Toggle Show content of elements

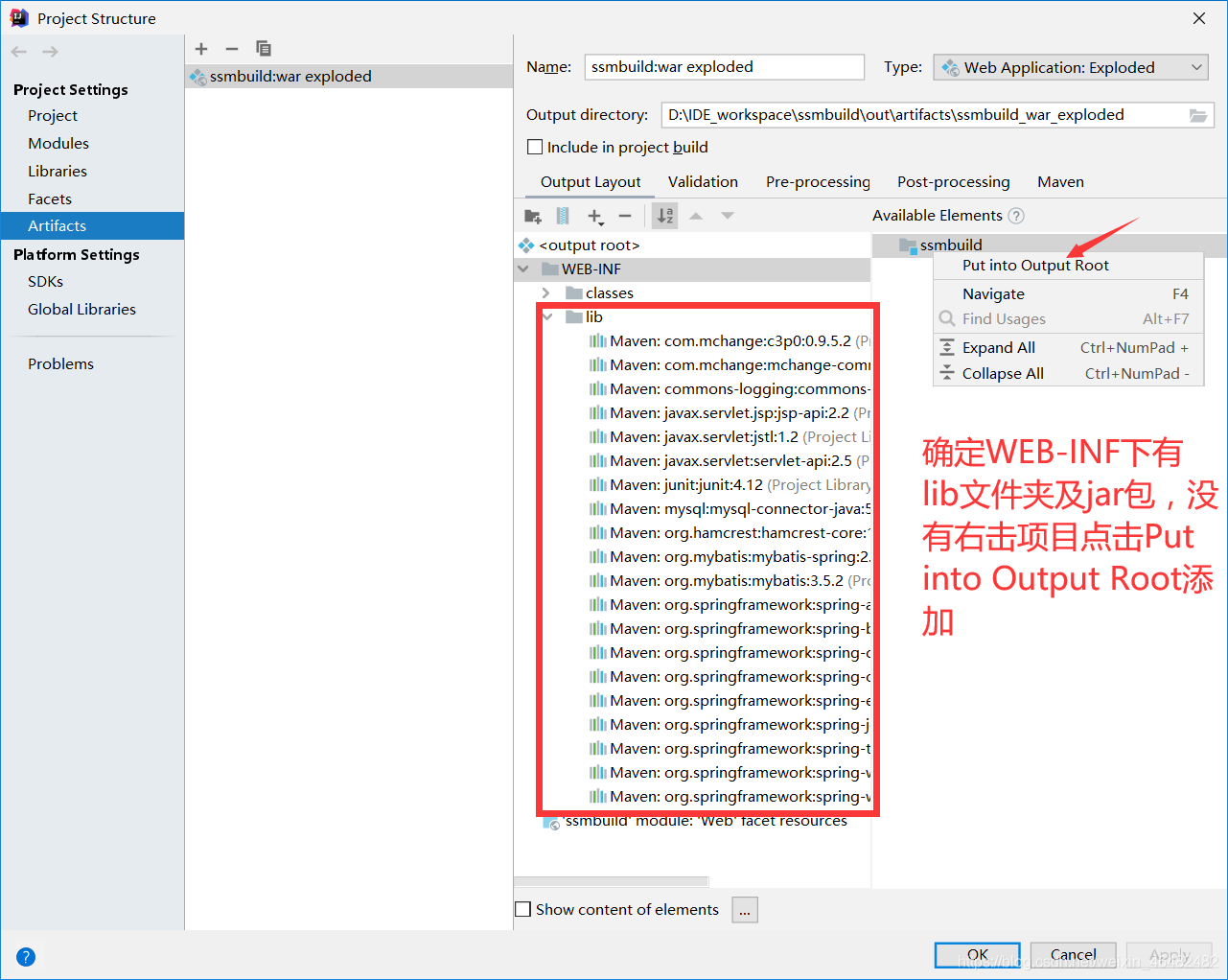click(523, 909)
